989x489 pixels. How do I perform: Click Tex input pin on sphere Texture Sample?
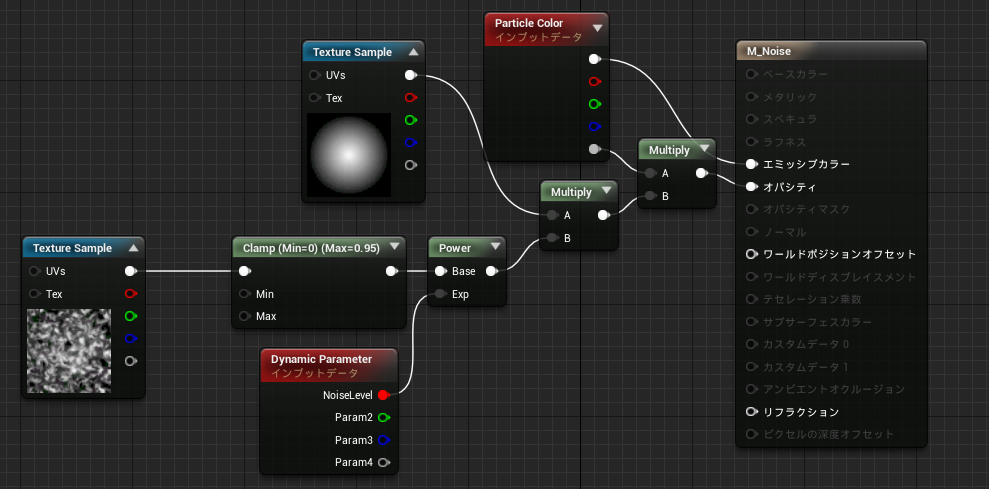[x=315, y=98]
